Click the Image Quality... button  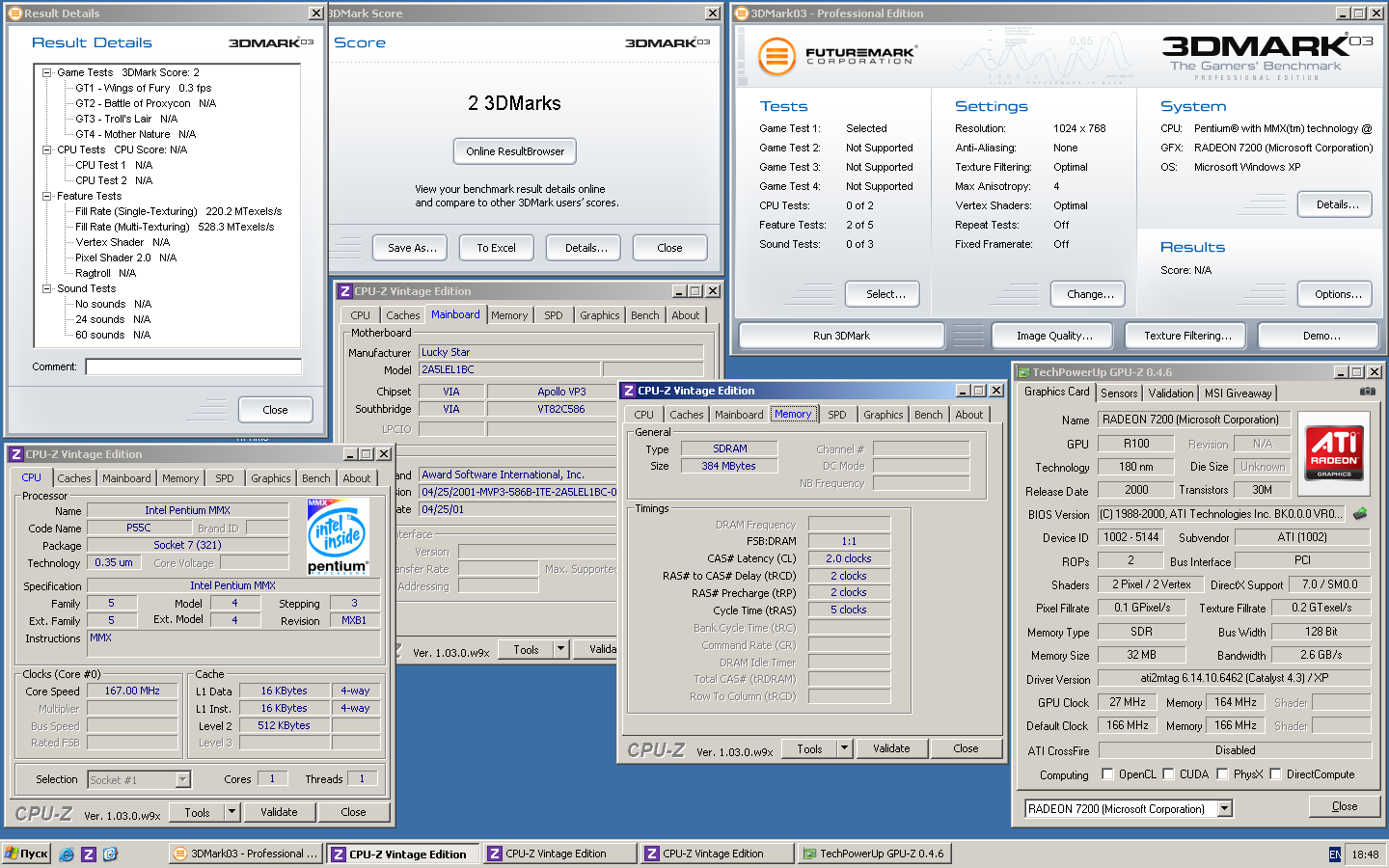click(1054, 336)
